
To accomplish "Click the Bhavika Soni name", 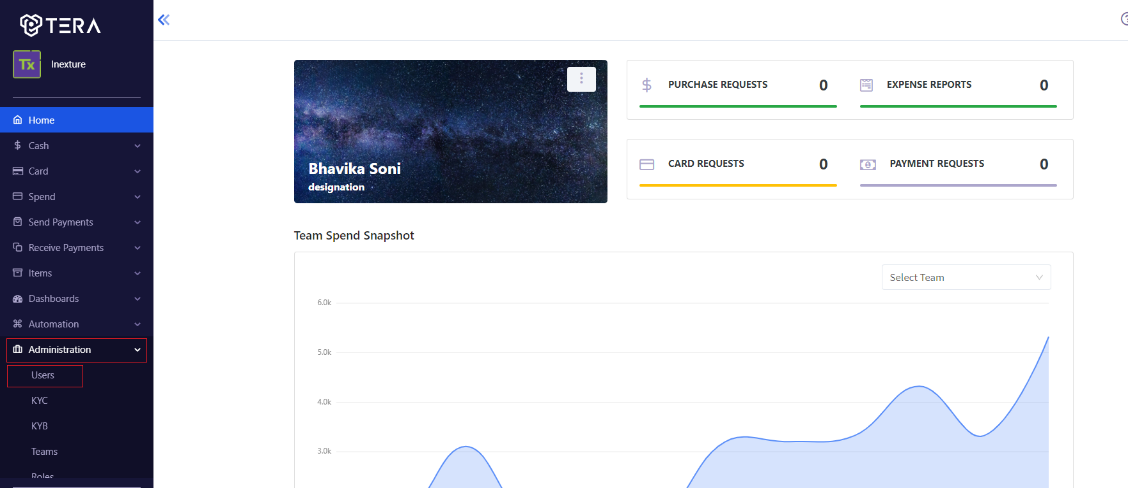I will coord(355,169).
